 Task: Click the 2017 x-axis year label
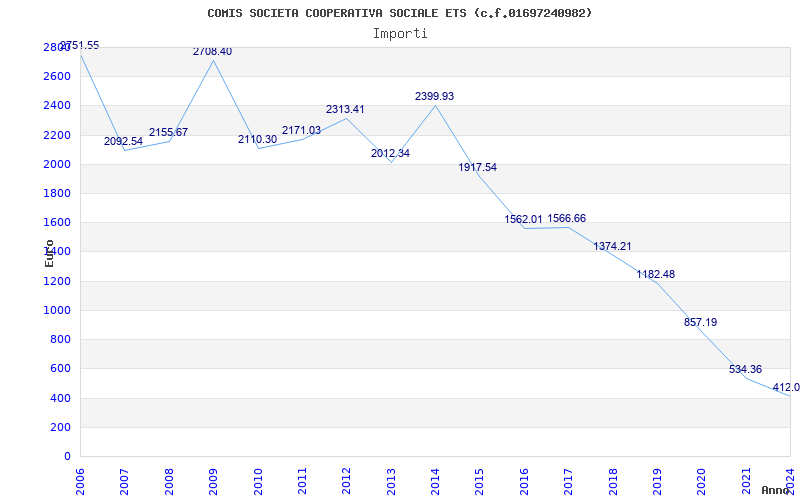tap(568, 482)
